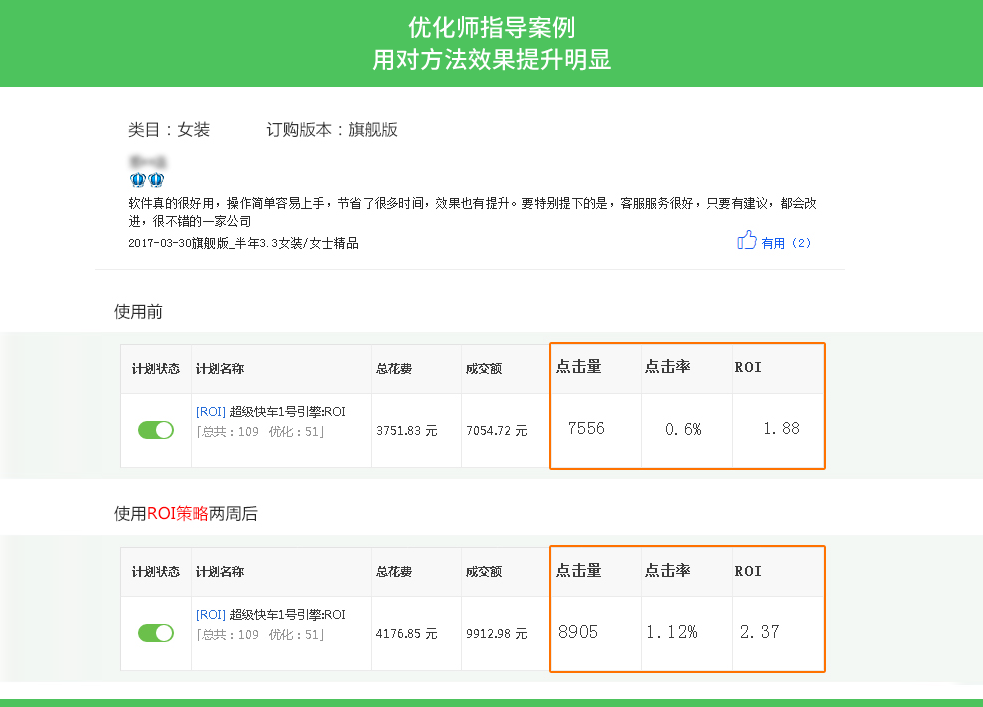Click the 9912.98 元 transaction amount
983x707 pixels.
[x=496, y=634]
